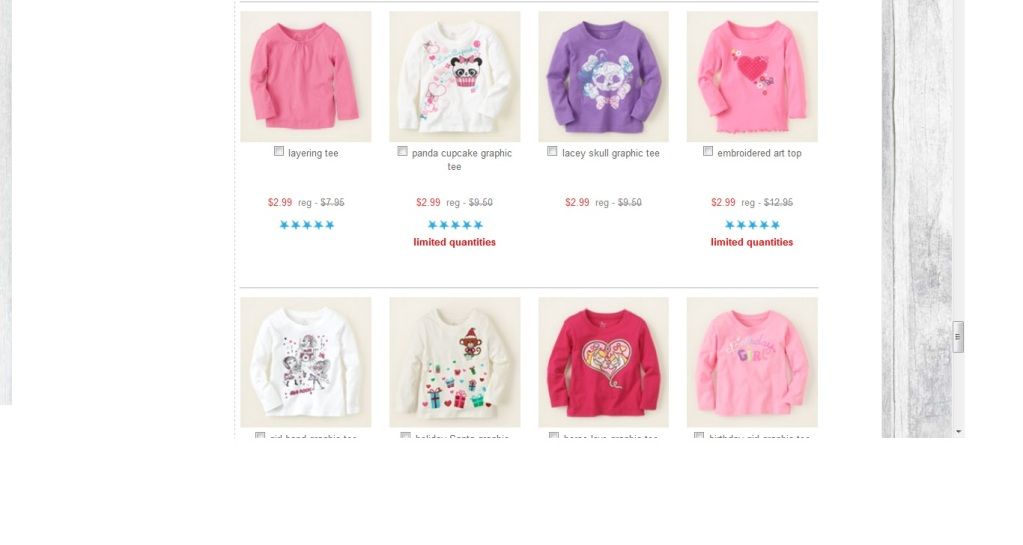Click the panda cupcake graphic tee name
Image resolution: width=1023 pixels, height=545 pixels.
click(461, 160)
